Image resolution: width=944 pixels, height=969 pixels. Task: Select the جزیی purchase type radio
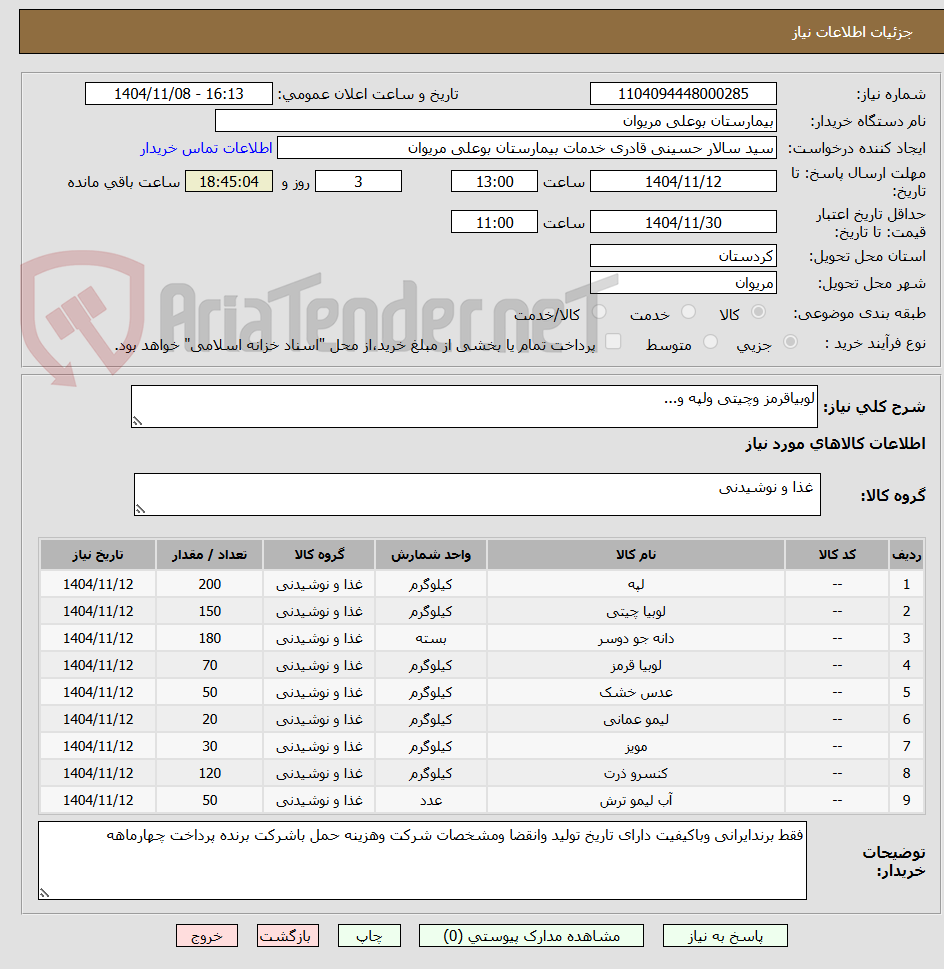click(x=790, y=342)
